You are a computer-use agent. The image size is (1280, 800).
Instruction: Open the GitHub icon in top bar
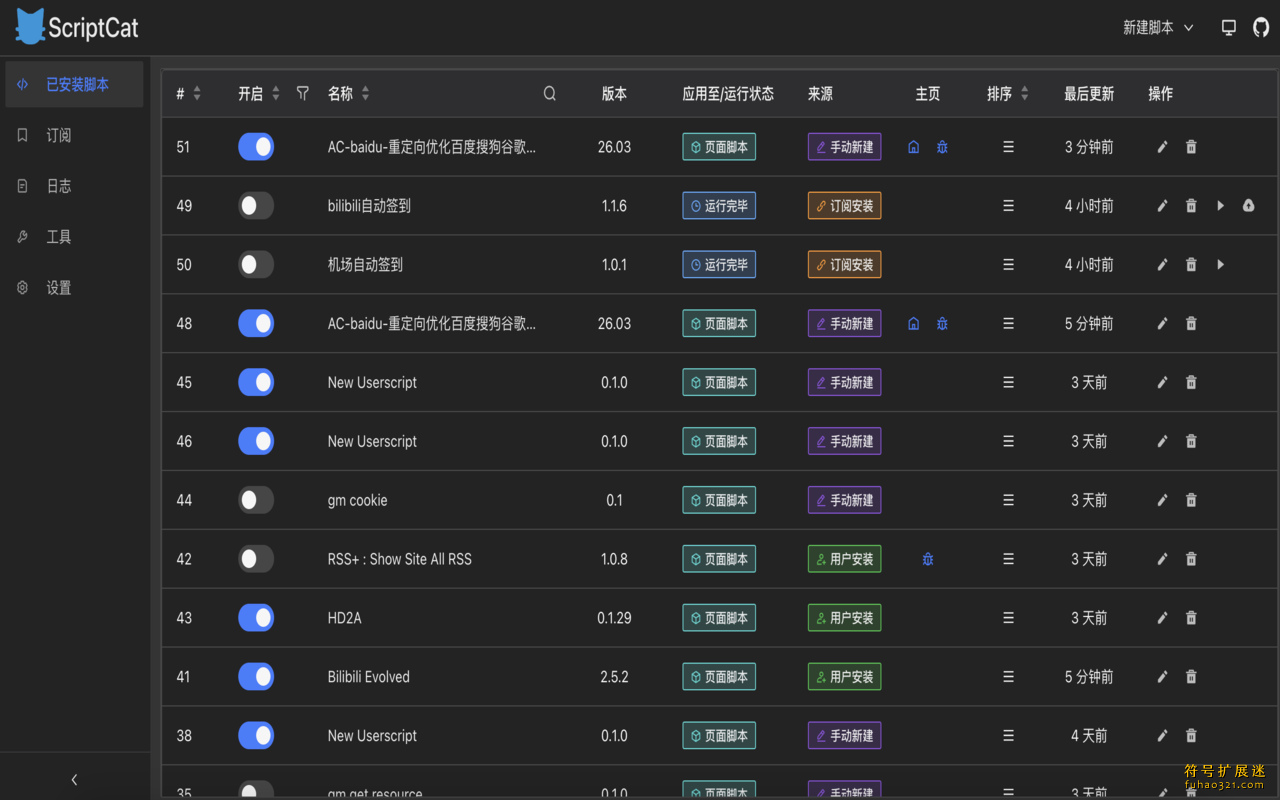click(x=1261, y=28)
